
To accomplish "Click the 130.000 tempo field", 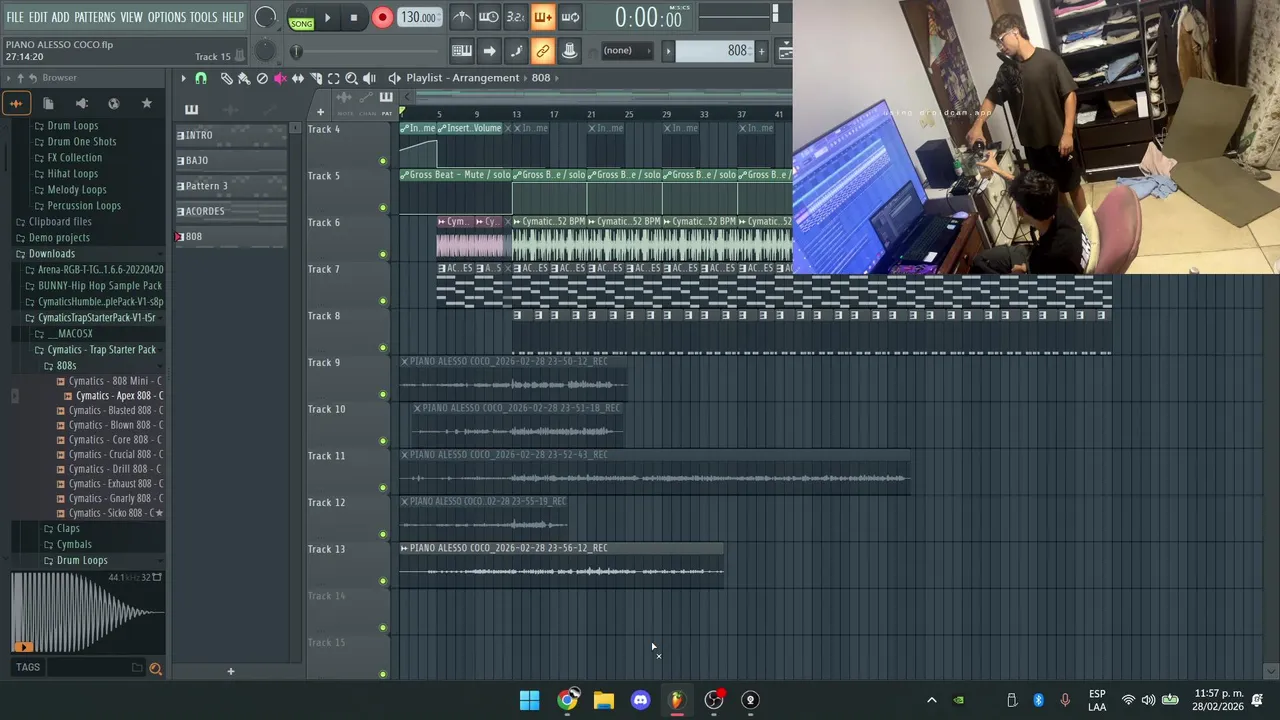I will pyautogui.click(x=419, y=18).
